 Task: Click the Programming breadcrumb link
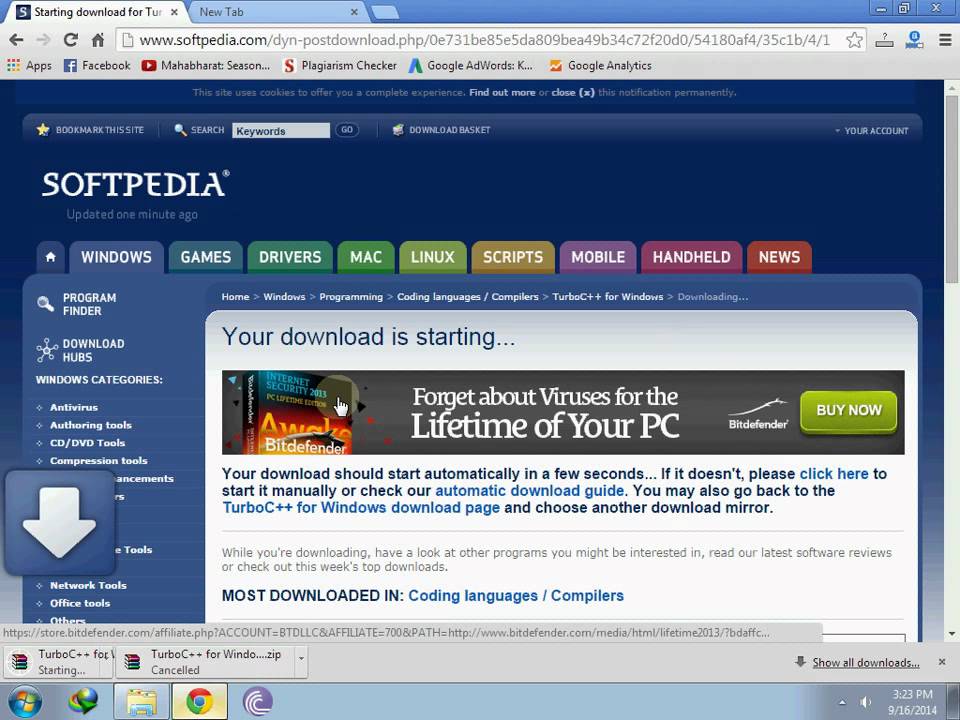(x=351, y=297)
